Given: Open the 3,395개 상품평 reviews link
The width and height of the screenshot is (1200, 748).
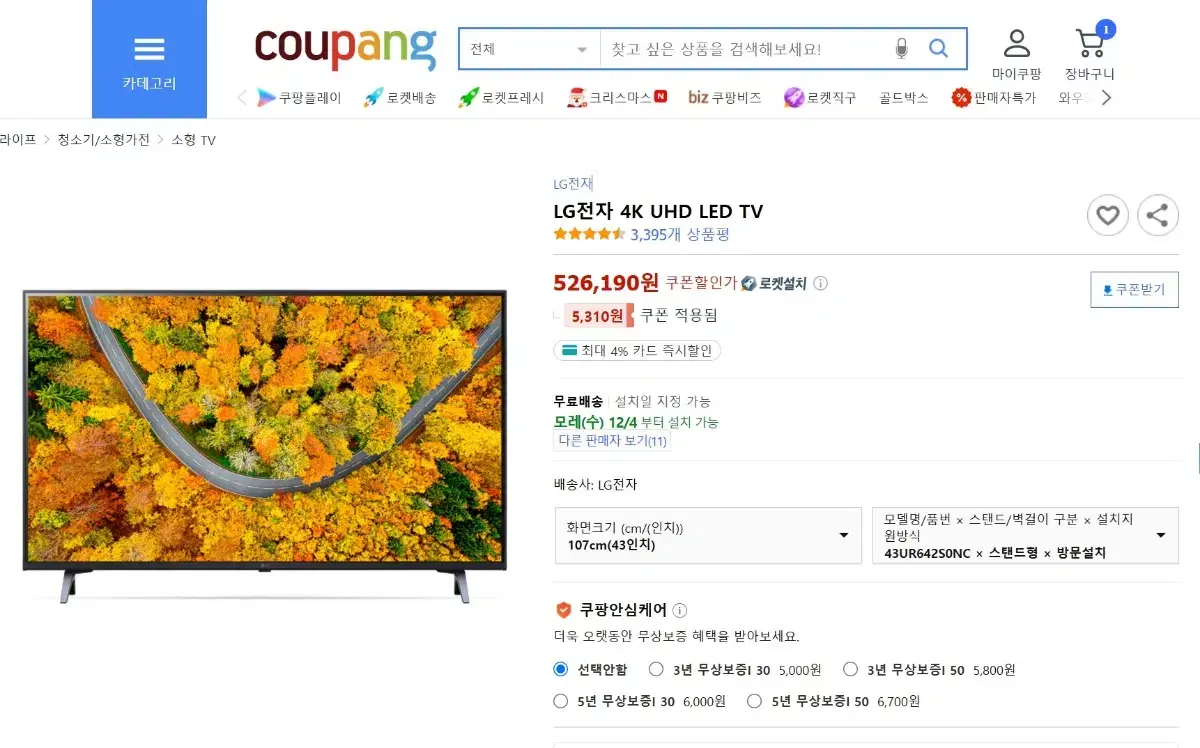Looking at the screenshot, I should coord(680,234).
